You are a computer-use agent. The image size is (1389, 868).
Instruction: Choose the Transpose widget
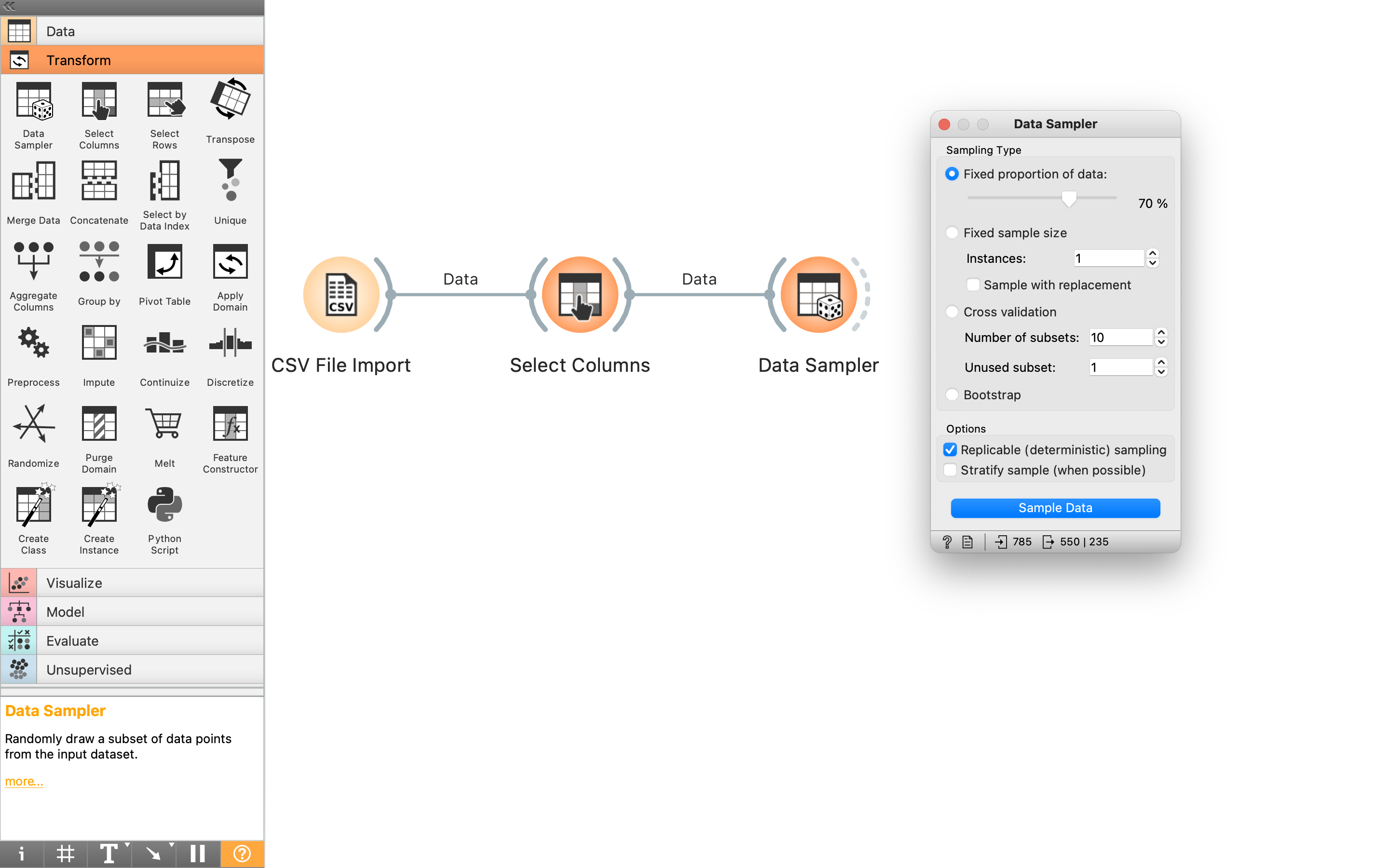(x=230, y=99)
